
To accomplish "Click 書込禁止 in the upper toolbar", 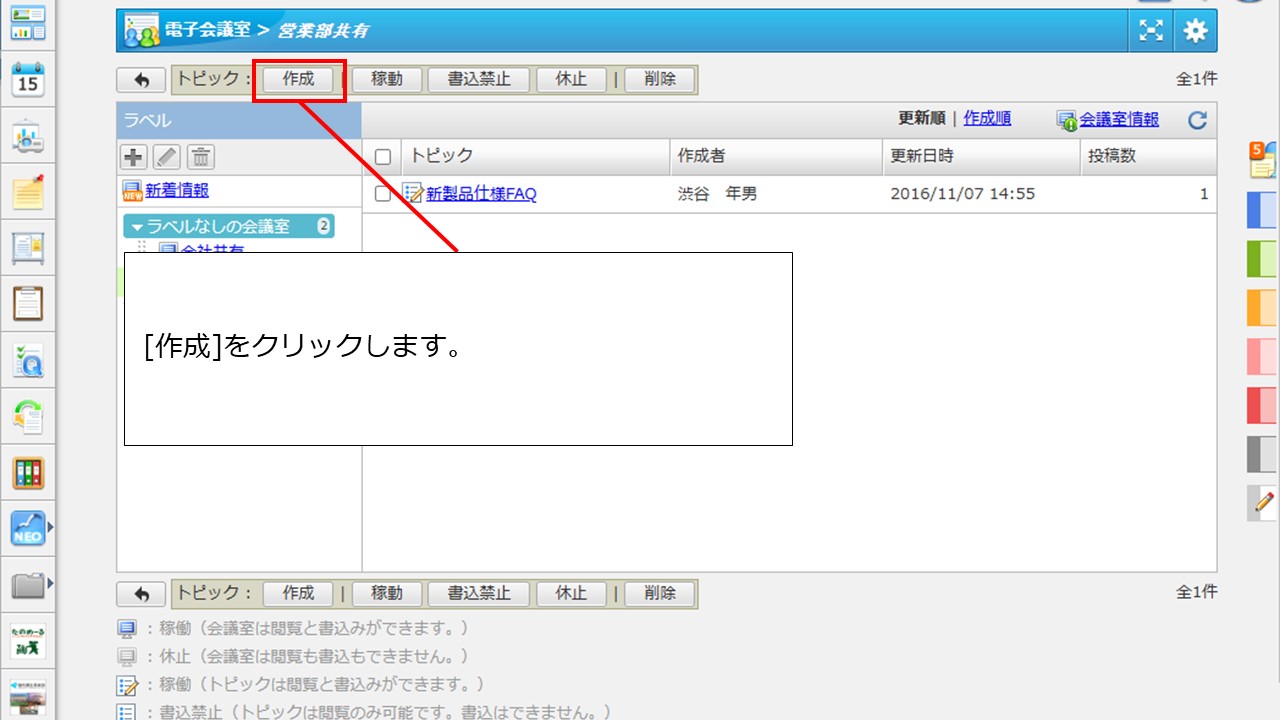I will pos(480,80).
